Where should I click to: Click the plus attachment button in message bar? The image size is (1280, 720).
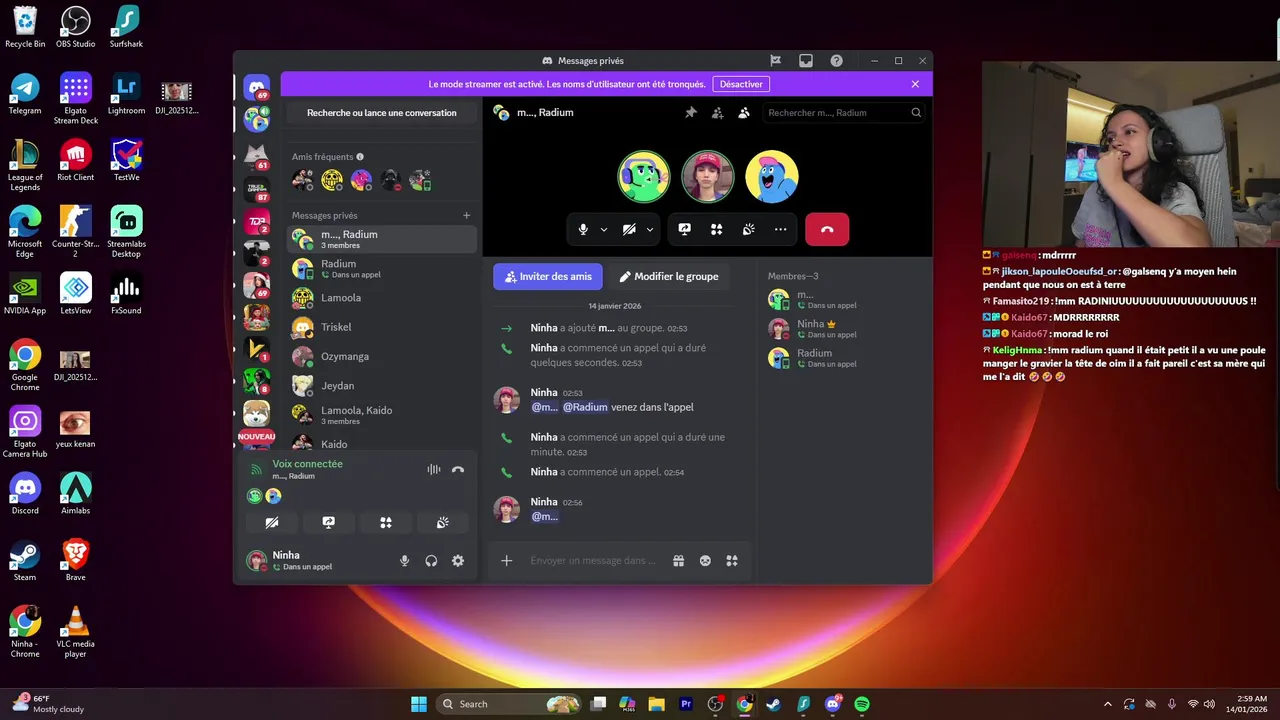pyautogui.click(x=507, y=561)
